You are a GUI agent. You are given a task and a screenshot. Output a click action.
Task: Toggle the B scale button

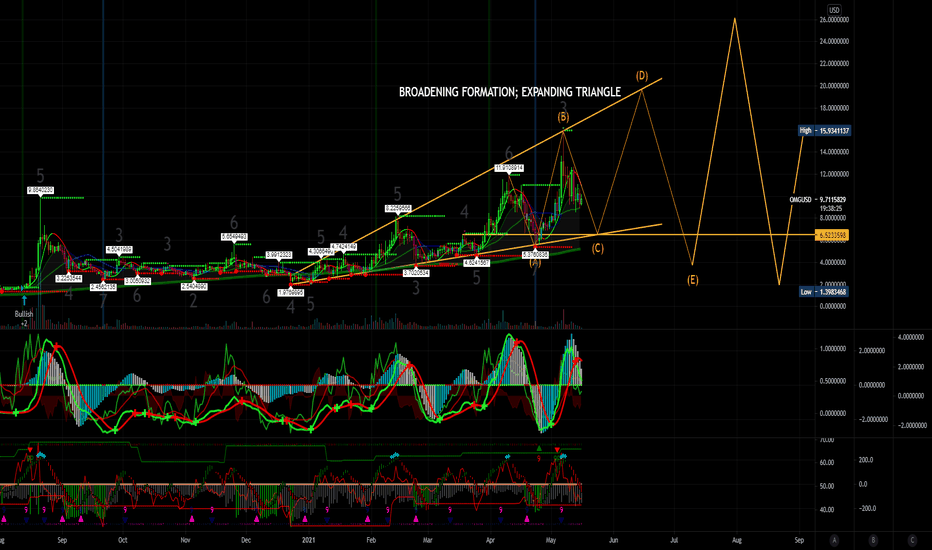pyautogui.click(x=873, y=540)
